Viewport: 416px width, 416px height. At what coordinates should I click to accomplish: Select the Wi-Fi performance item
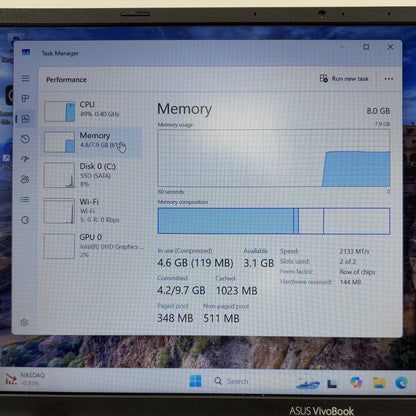point(92,211)
